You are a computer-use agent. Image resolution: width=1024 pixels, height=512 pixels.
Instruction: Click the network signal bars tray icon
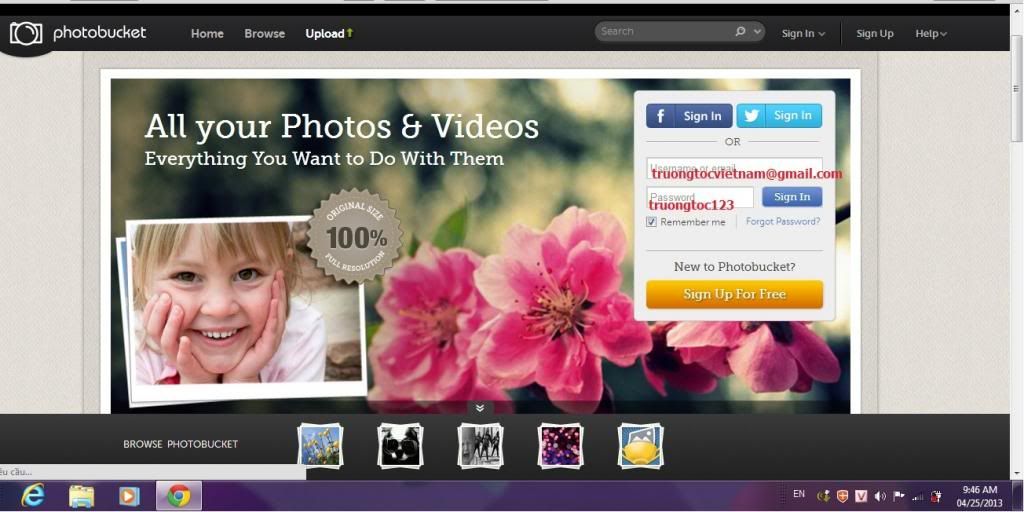[x=918, y=496]
